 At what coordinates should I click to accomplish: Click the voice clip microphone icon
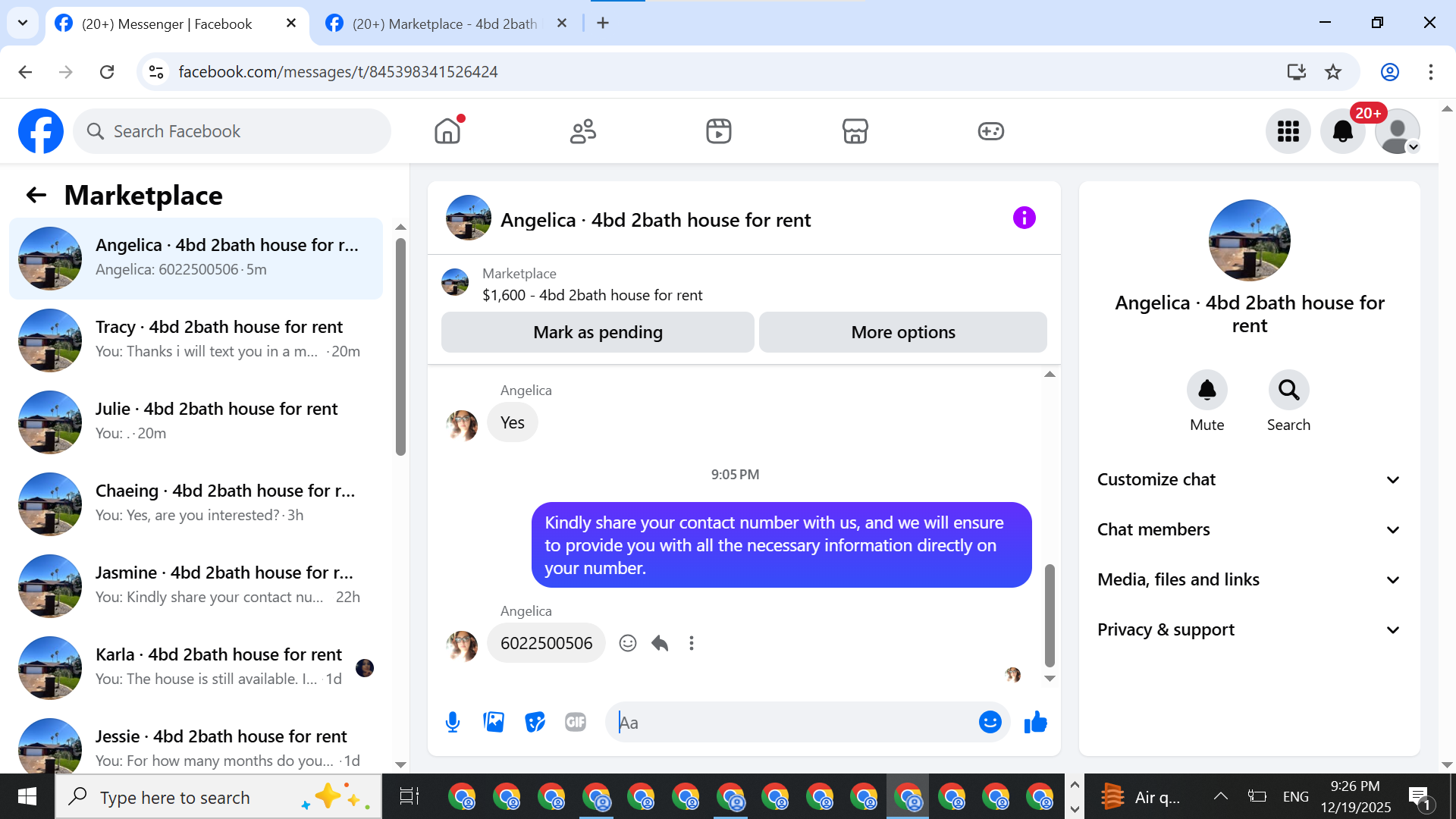(x=453, y=722)
